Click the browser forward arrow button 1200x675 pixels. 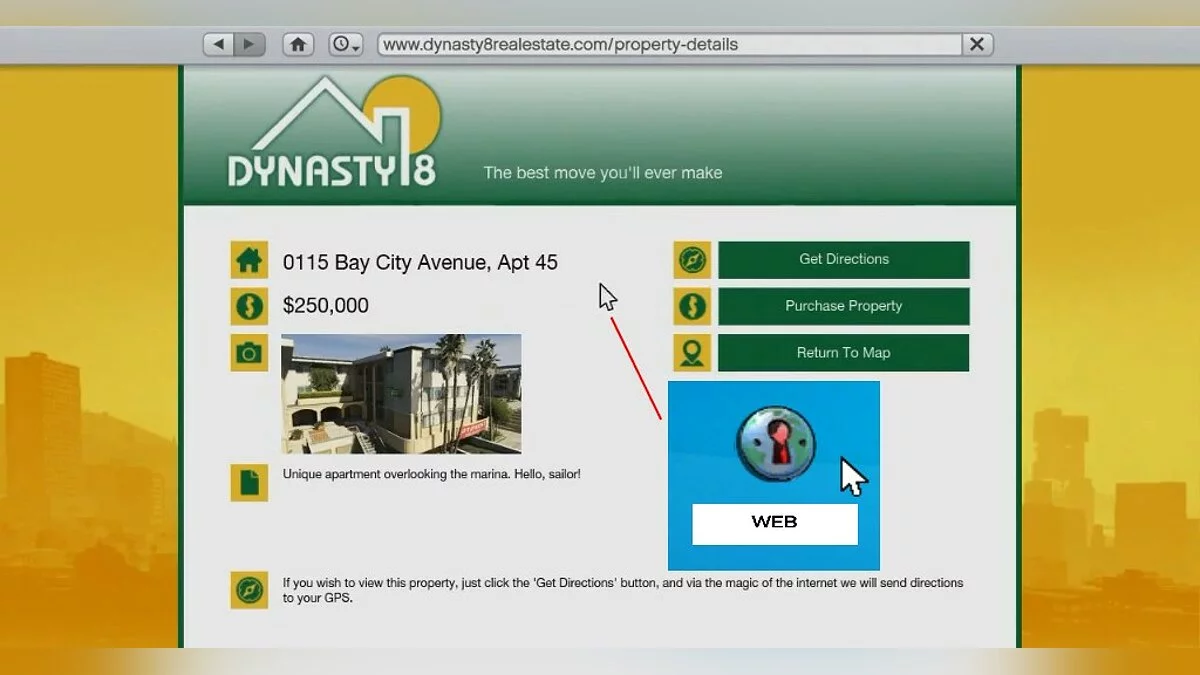[249, 45]
